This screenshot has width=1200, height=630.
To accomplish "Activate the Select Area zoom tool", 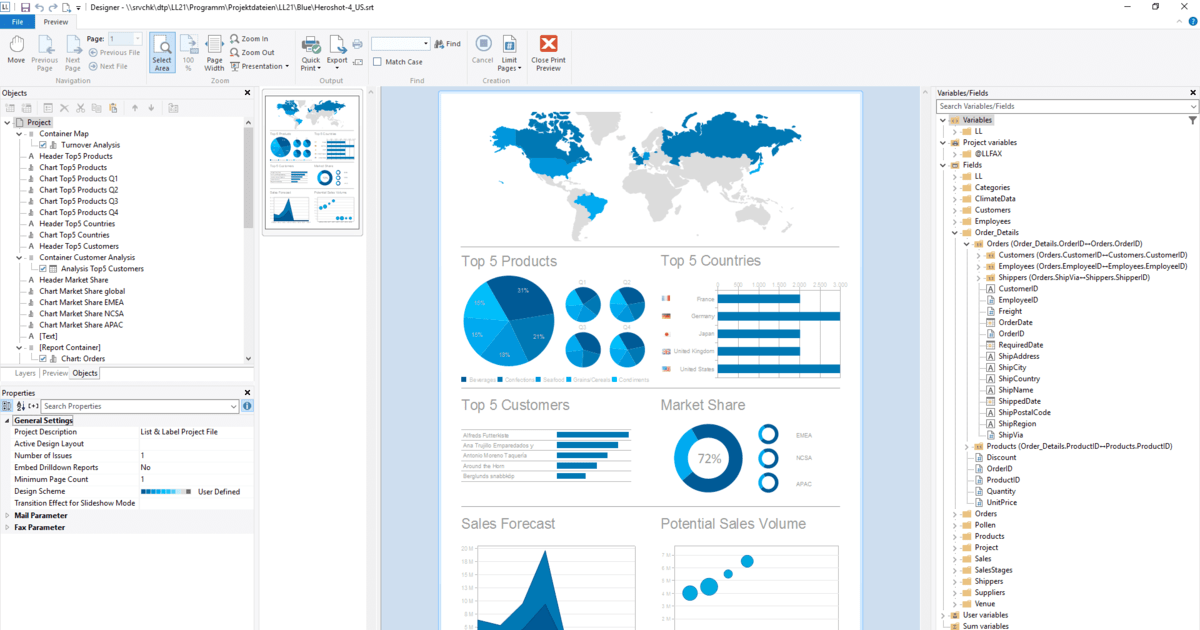I will [162, 53].
